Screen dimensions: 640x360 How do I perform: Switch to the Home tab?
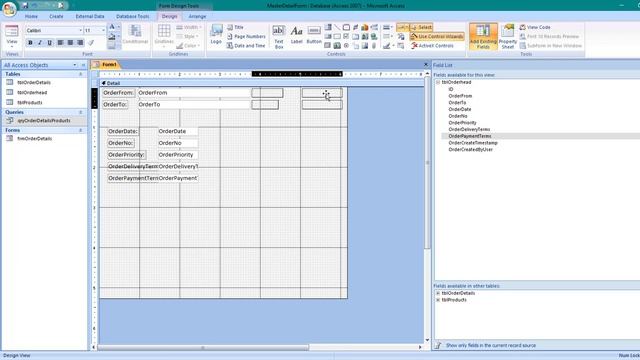pos(31,16)
